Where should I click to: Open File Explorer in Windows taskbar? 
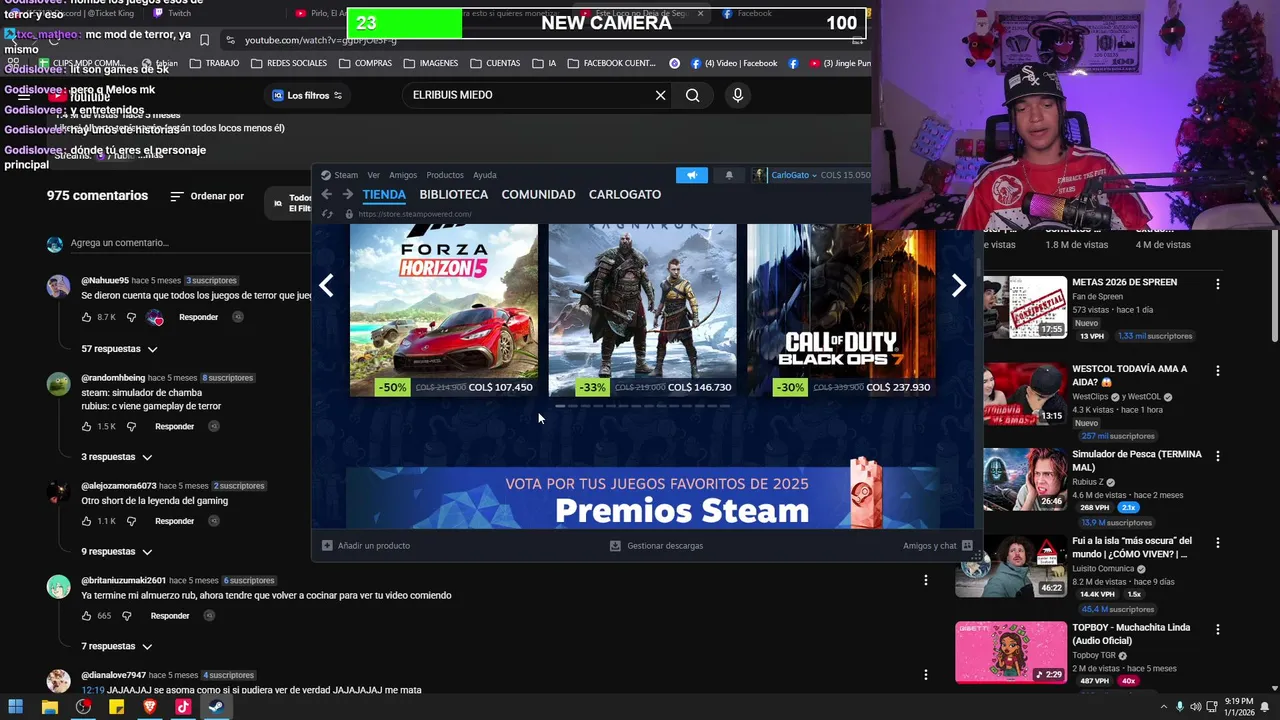49,707
